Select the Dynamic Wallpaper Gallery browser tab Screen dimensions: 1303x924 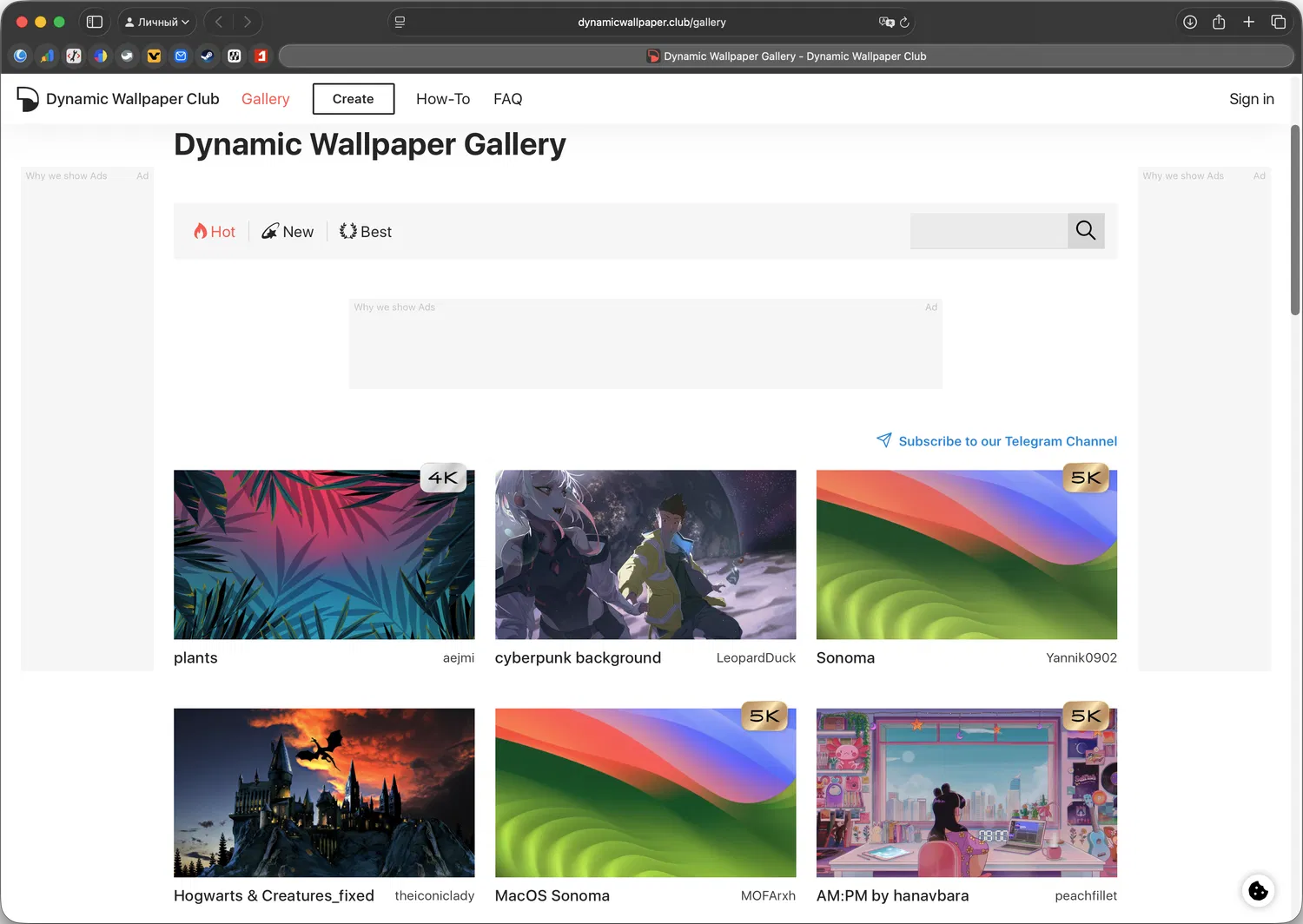pos(786,56)
